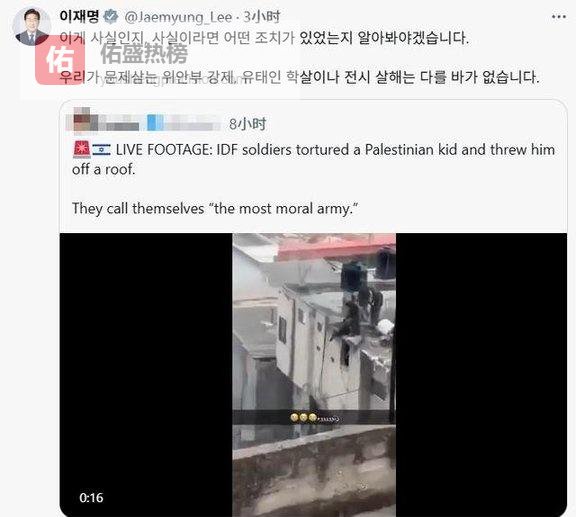576x517 pixels.
Task: Click the 佑盛热榜 watermark text
Action: (x=144, y=54)
